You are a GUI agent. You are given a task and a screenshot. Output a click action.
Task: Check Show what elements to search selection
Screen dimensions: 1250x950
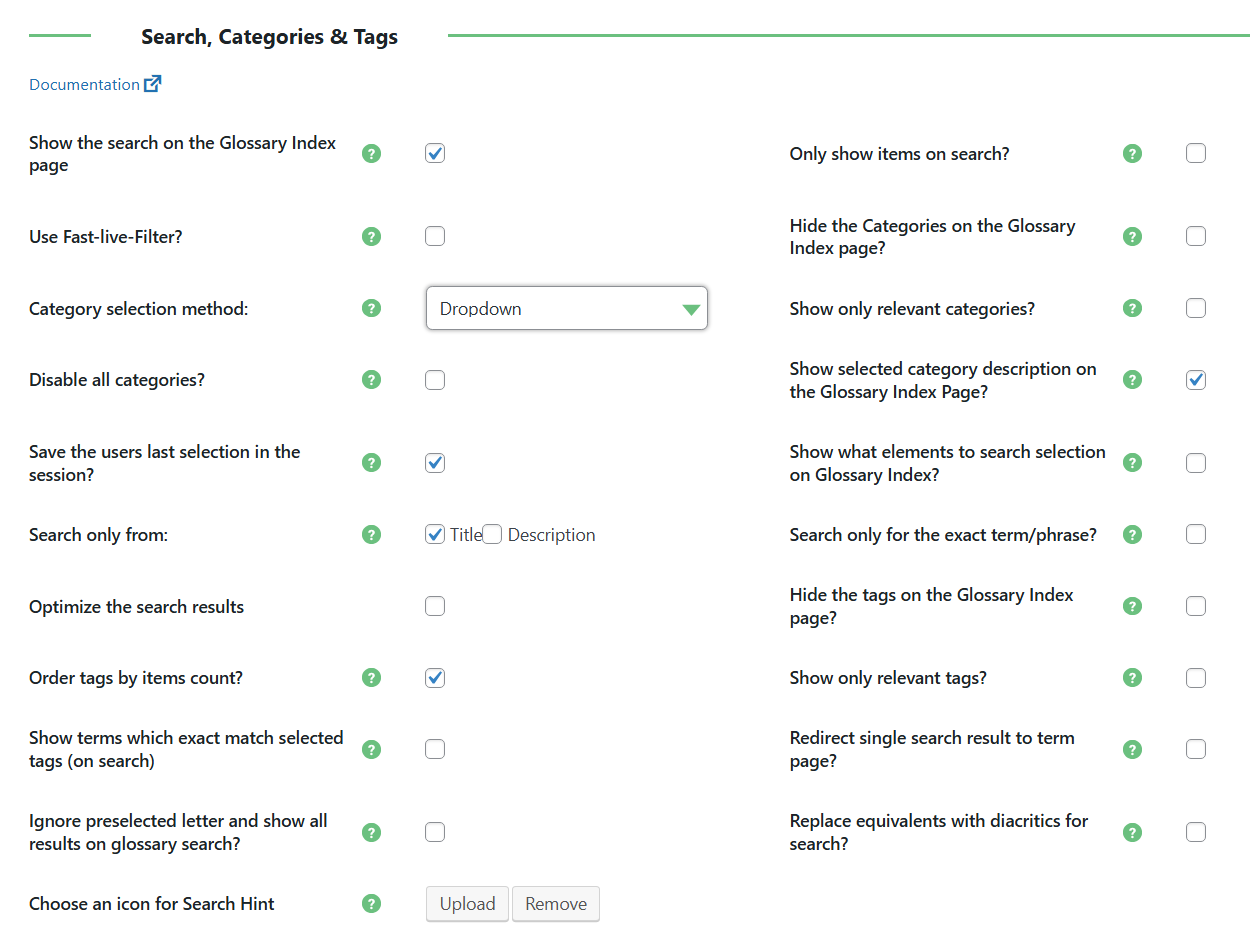click(1196, 463)
